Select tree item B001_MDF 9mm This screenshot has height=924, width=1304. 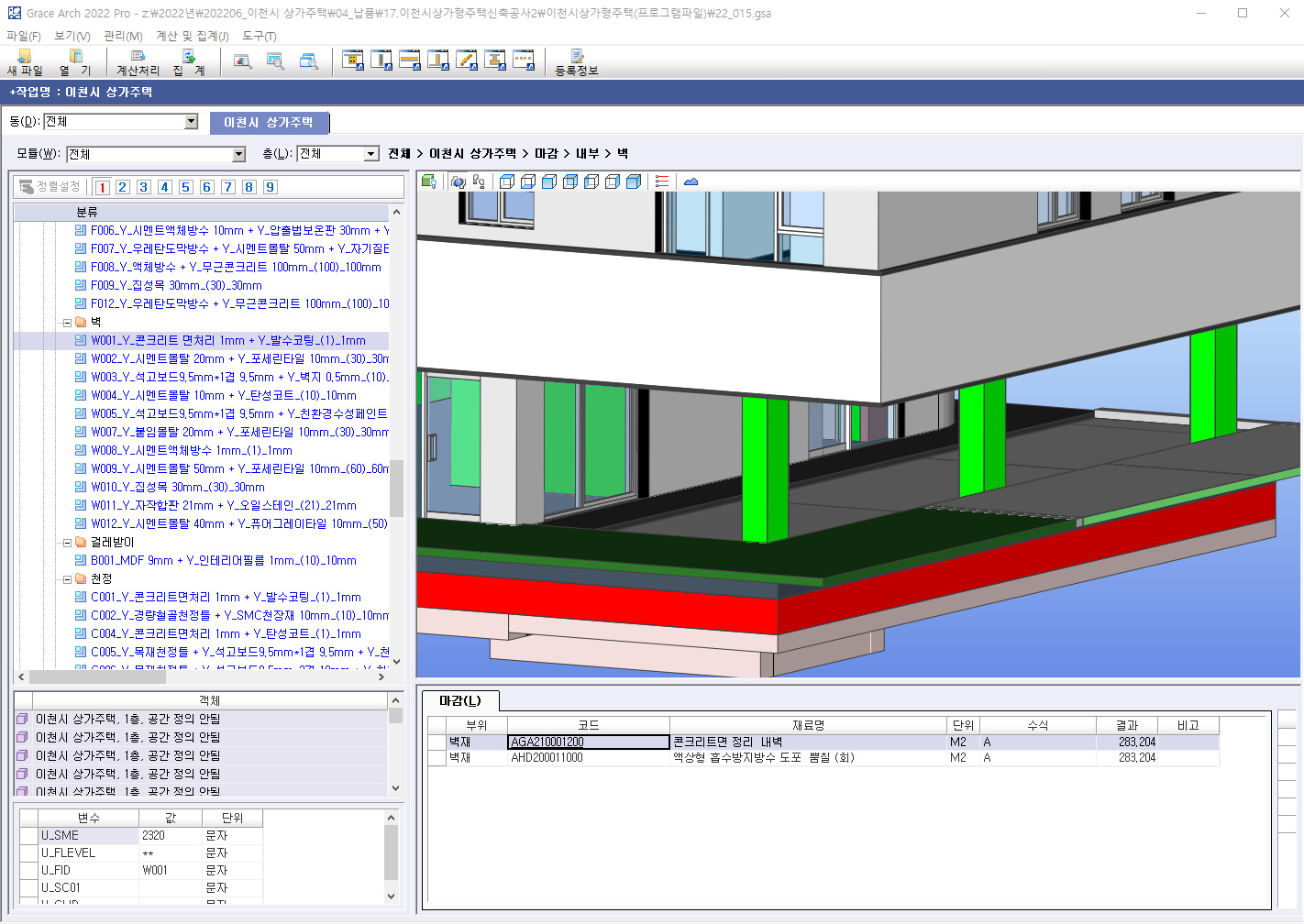[216, 560]
